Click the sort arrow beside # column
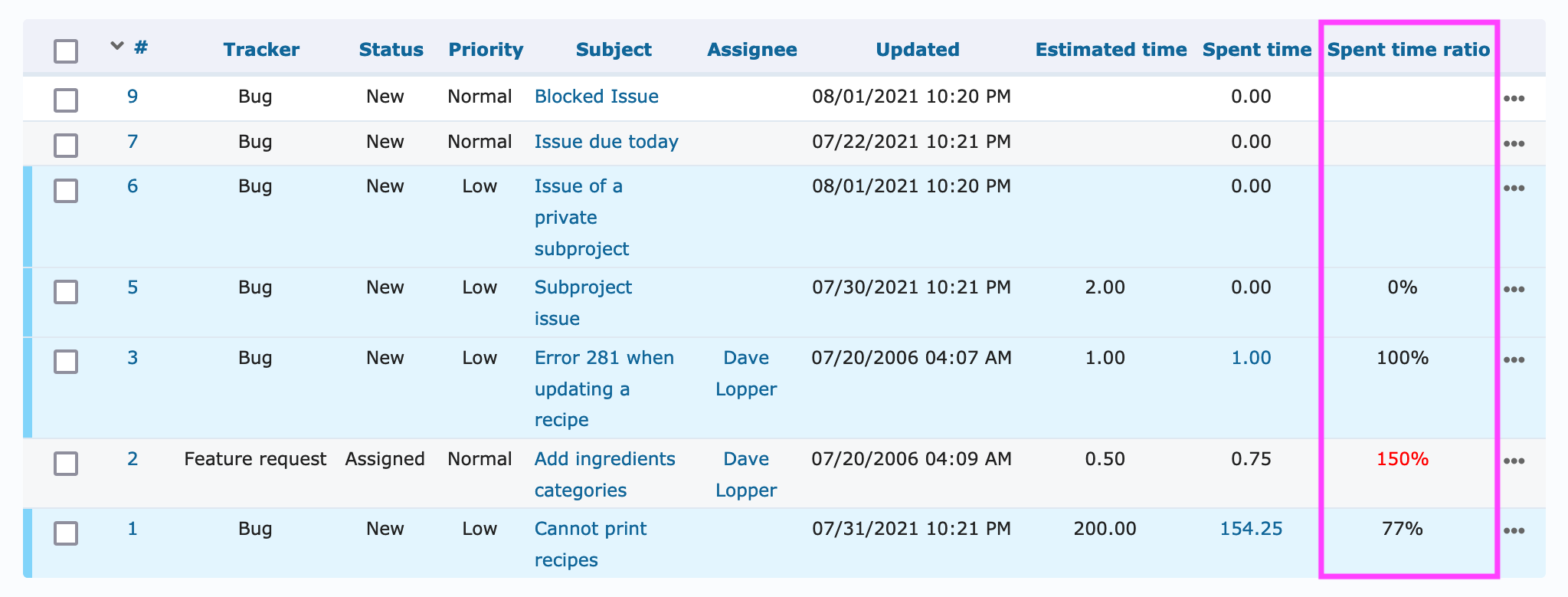This screenshot has width=1568, height=597. pos(117,46)
